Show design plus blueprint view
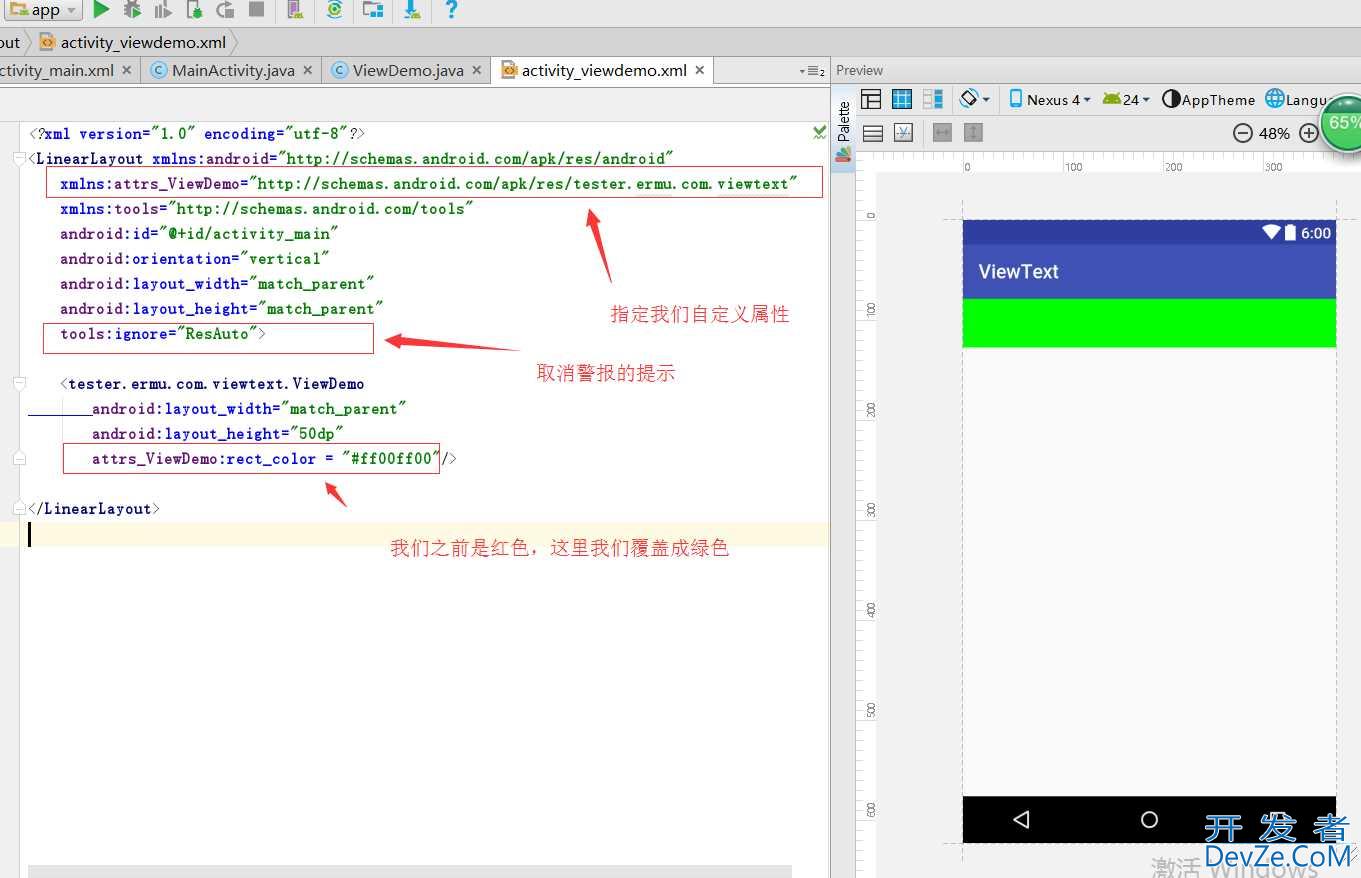1361x878 pixels. point(933,99)
